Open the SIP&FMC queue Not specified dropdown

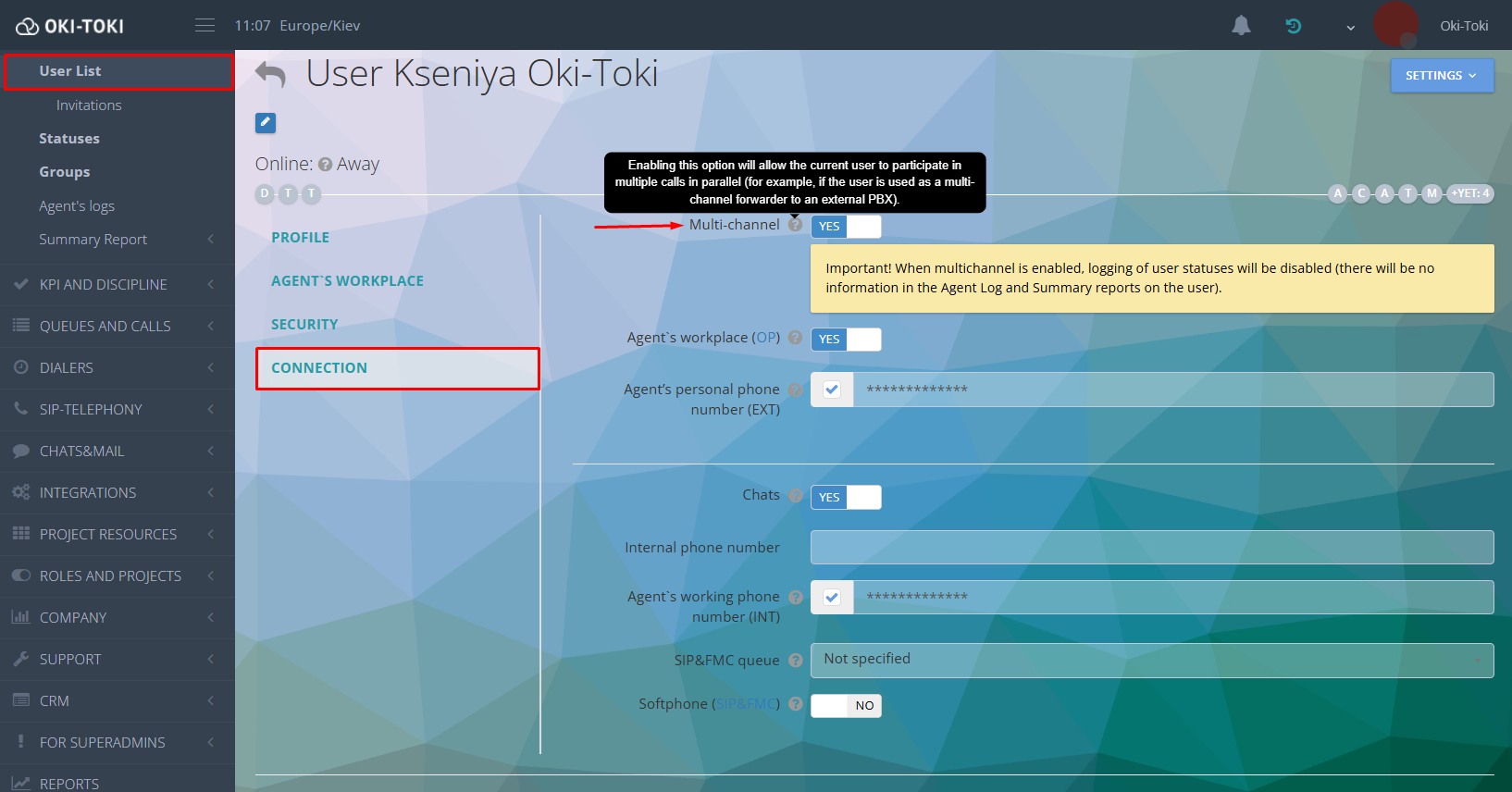1152,661
